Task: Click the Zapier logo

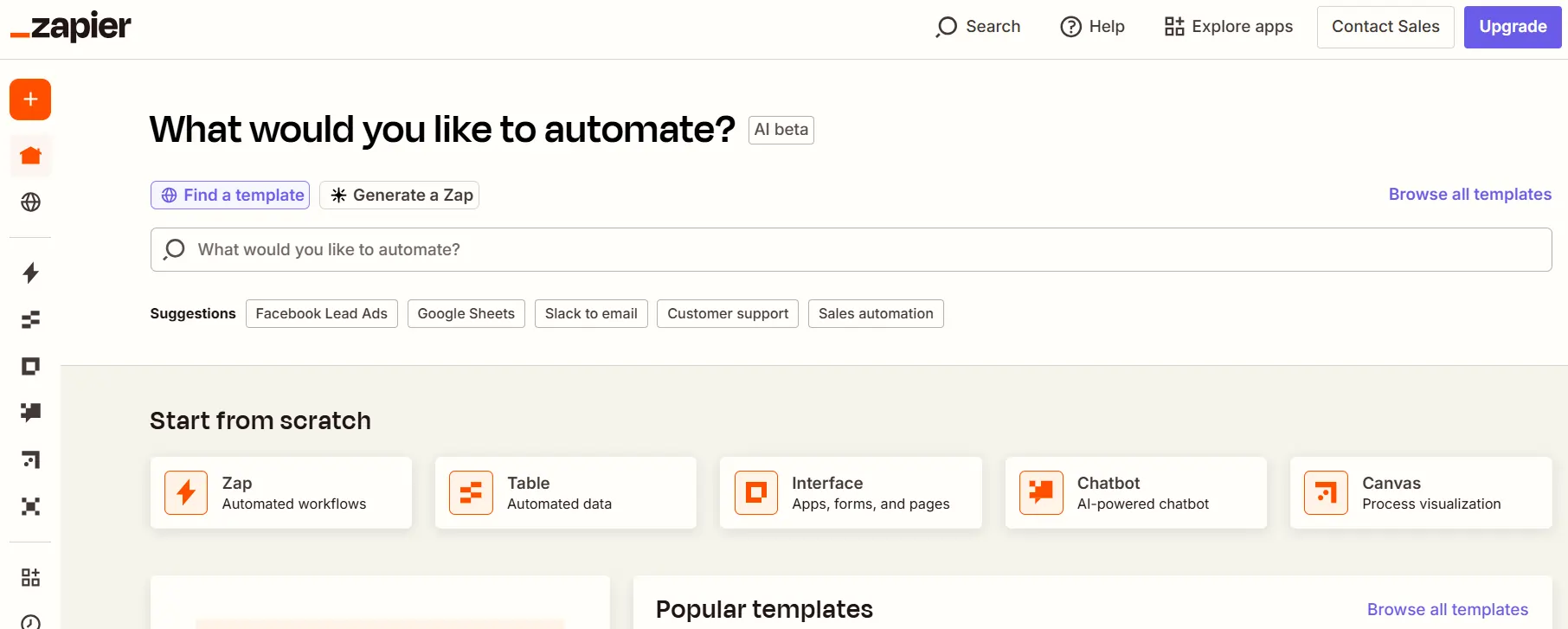Action: 71,27
